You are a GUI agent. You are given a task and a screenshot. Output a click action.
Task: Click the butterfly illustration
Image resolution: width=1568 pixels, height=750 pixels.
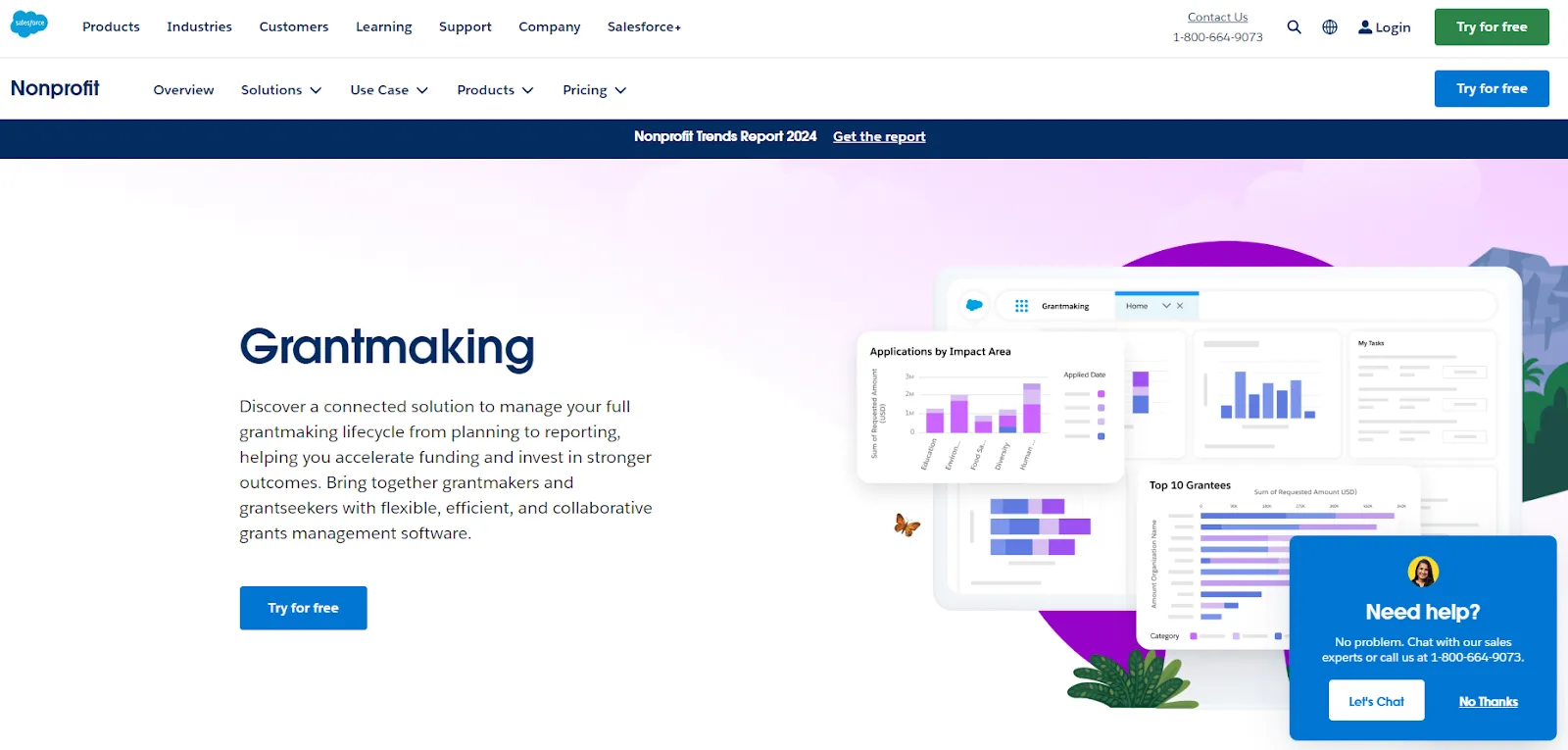click(906, 525)
